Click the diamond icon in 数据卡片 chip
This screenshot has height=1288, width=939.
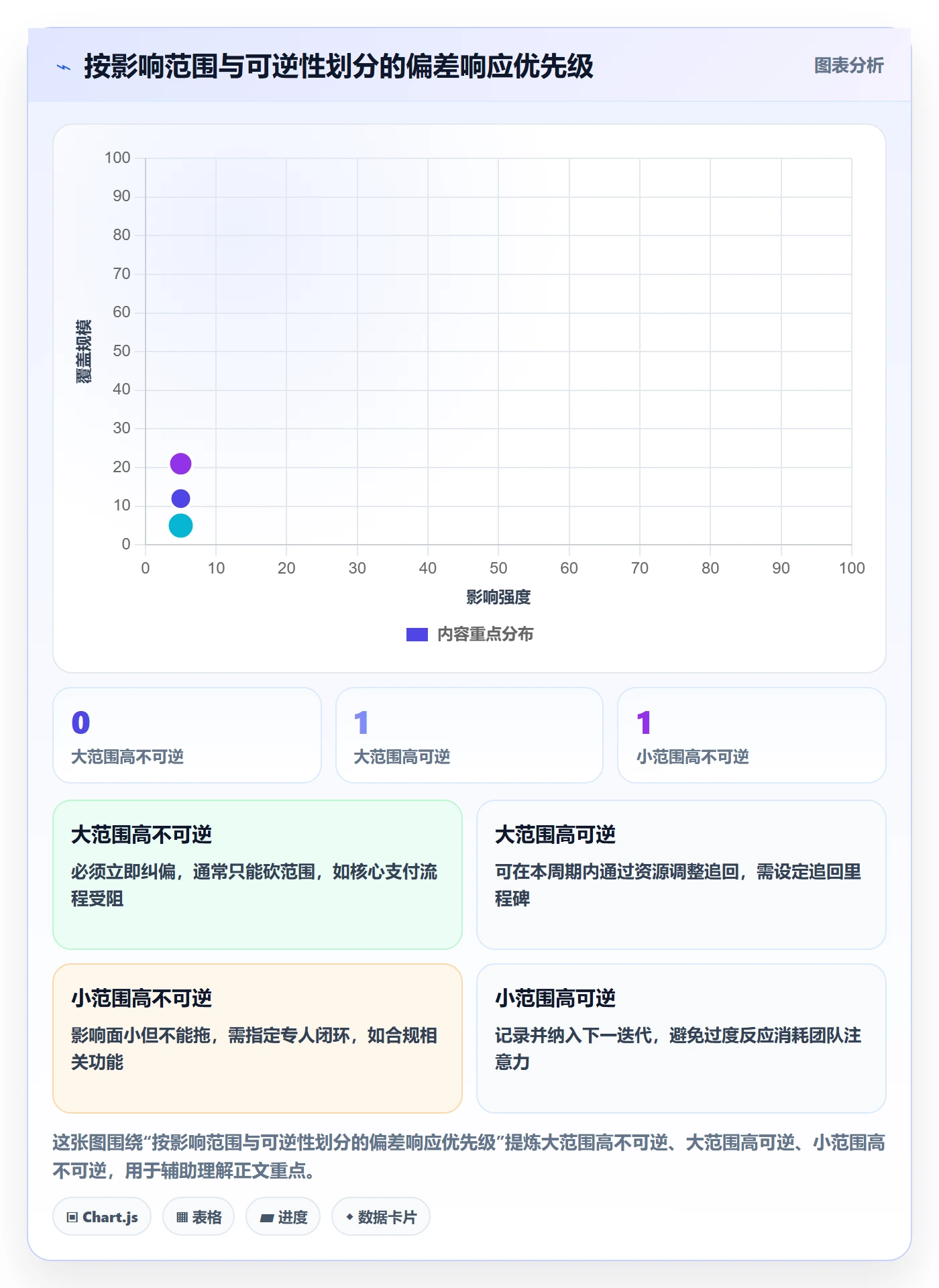[x=349, y=1217]
